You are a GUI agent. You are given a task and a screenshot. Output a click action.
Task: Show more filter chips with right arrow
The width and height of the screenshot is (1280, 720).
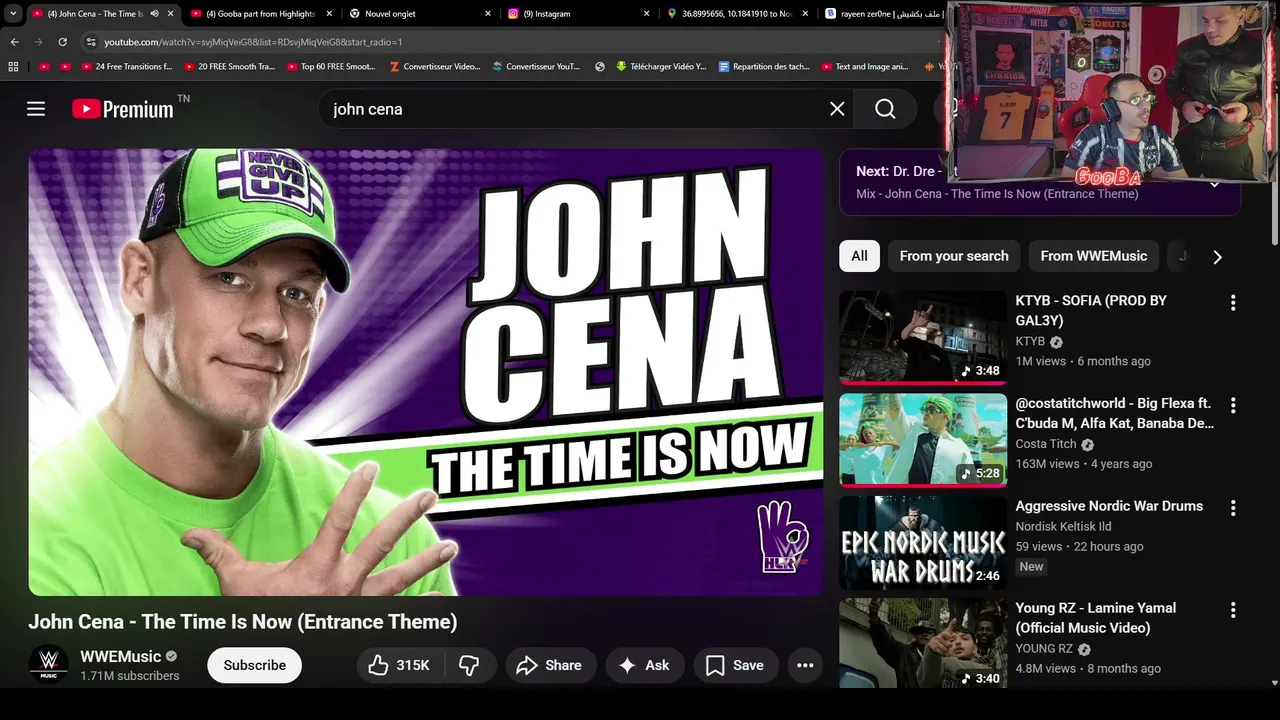(x=1217, y=257)
